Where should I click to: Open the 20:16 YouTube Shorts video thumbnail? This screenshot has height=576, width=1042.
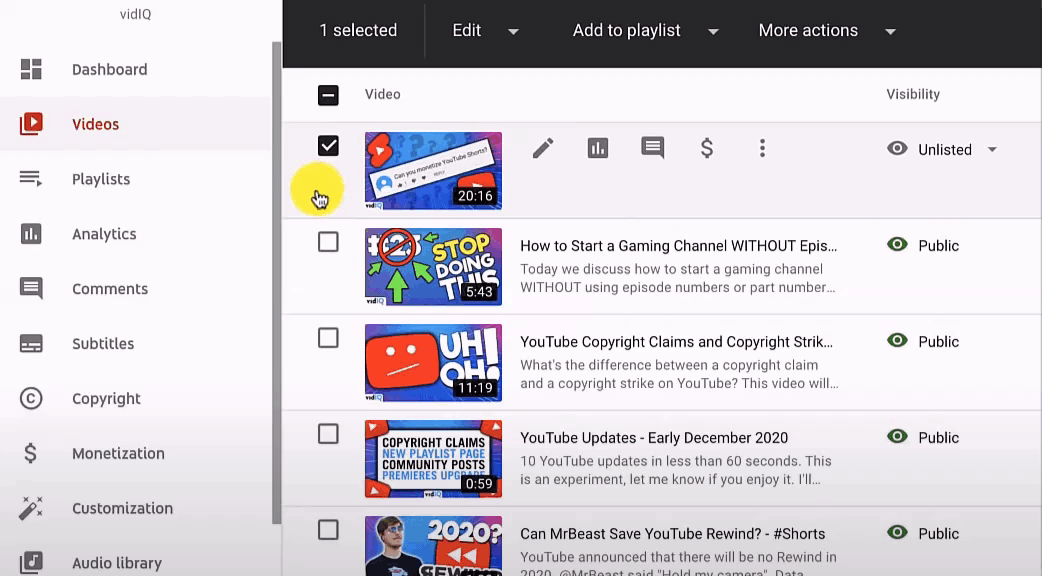(433, 171)
